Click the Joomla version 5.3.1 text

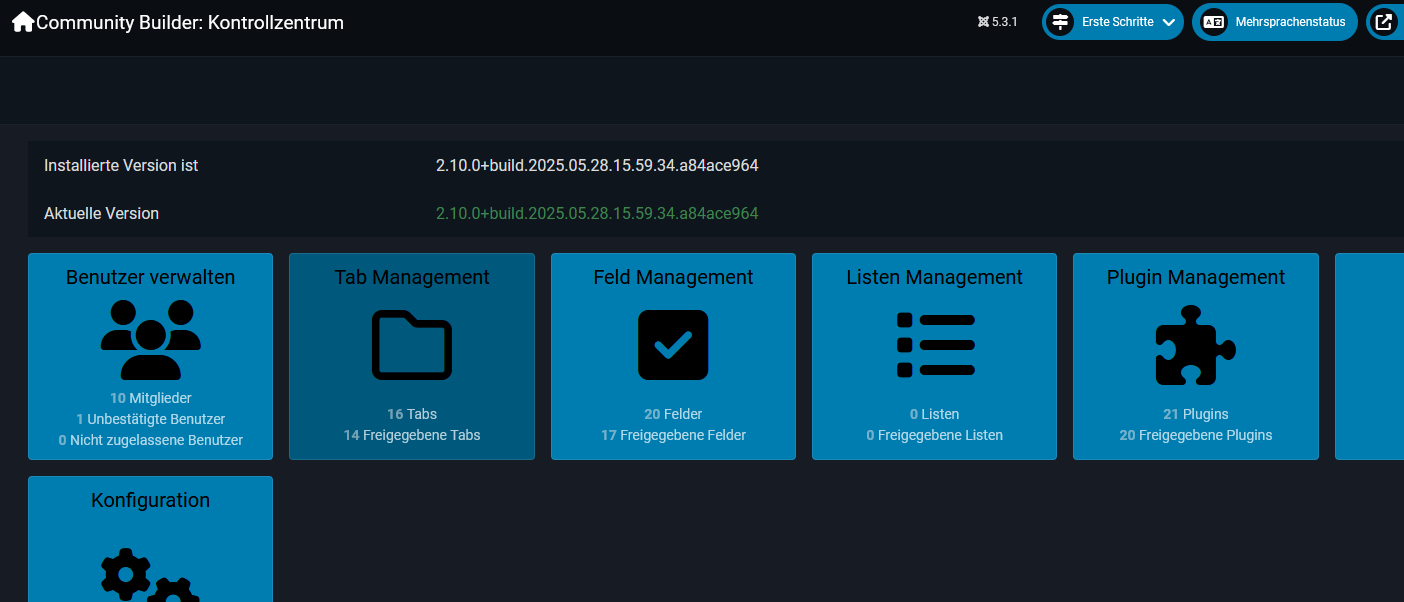tap(1005, 22)
